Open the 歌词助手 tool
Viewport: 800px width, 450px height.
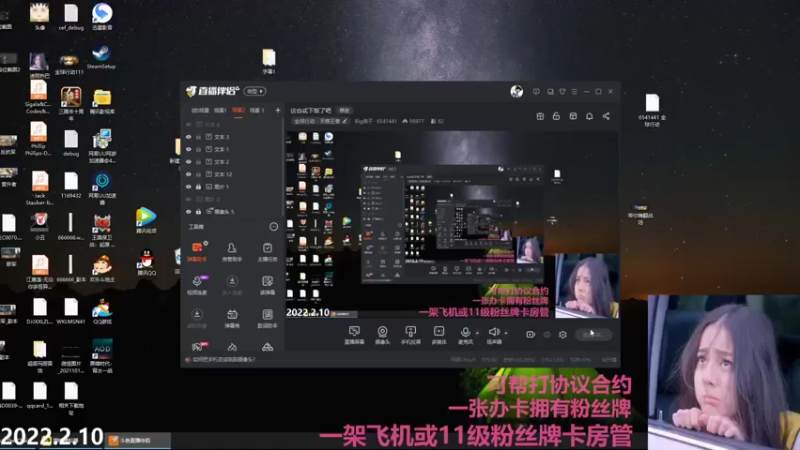267,318
